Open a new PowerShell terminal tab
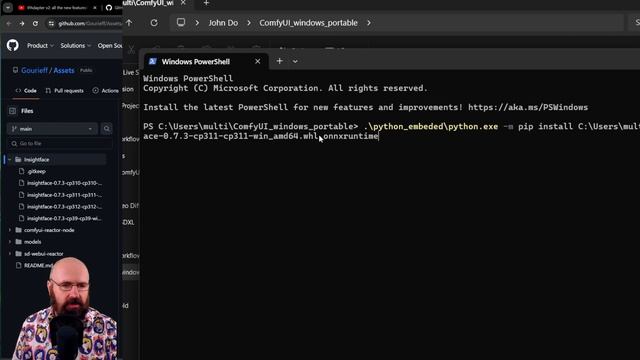640x360 pixels. 280,61
